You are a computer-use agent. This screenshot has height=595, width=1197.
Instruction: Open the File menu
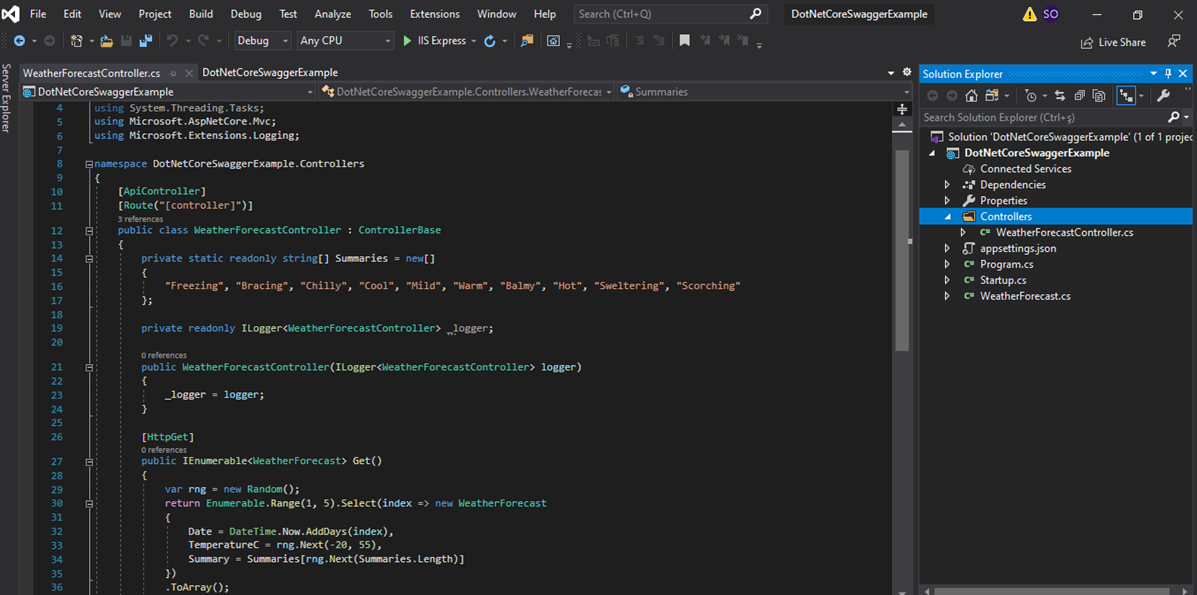pos(38,14)
